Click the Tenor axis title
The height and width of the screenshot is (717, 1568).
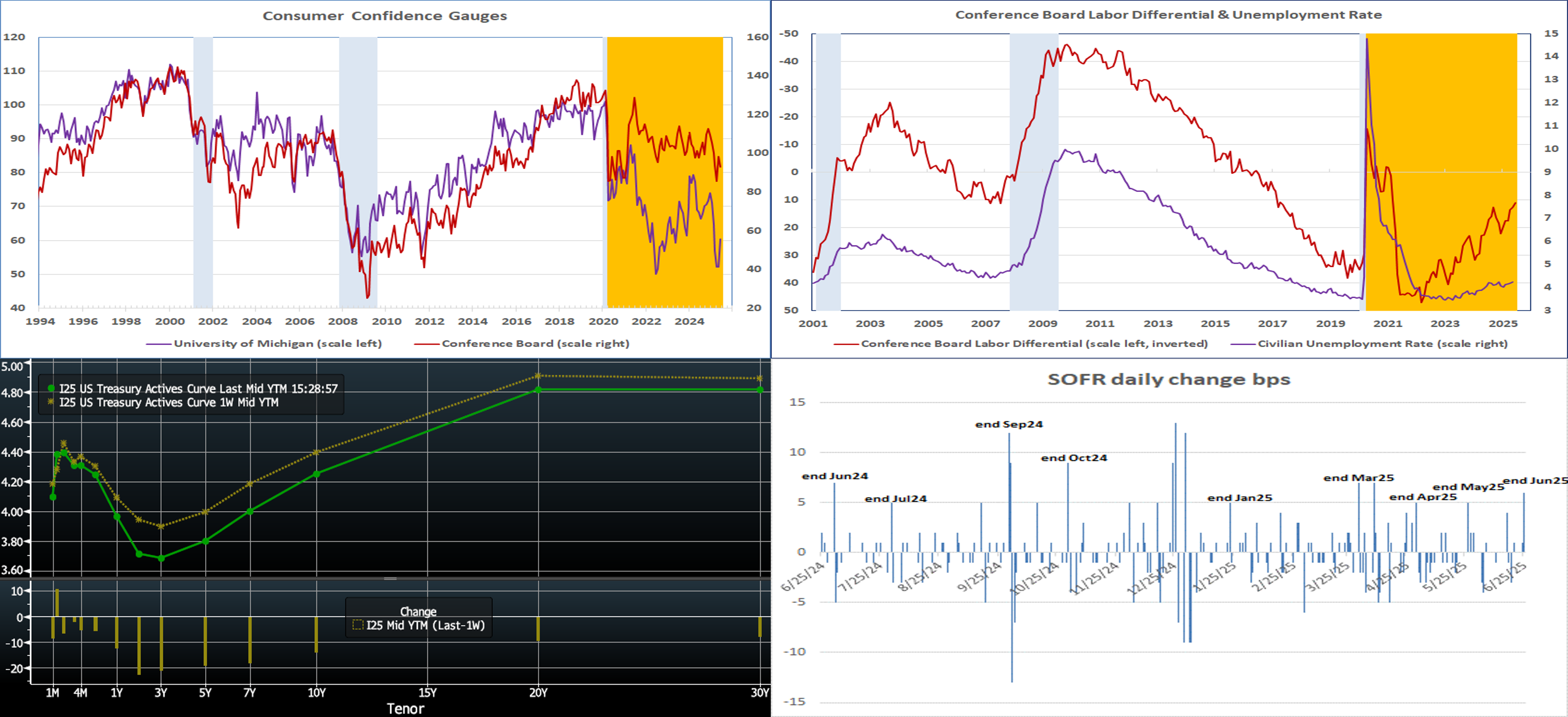[405, 709]
